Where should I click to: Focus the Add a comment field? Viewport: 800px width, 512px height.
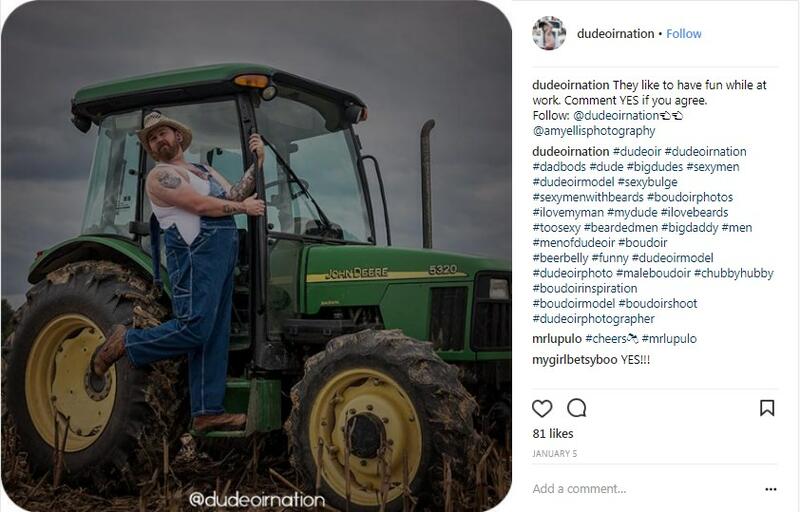click(x=643, y=489)
